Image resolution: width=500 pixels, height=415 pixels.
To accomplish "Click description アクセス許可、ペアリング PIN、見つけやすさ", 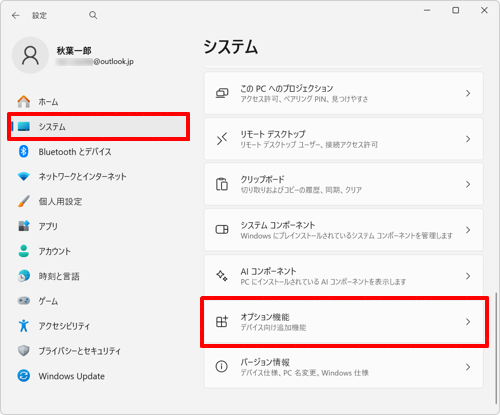I will (x=304, y=99).
